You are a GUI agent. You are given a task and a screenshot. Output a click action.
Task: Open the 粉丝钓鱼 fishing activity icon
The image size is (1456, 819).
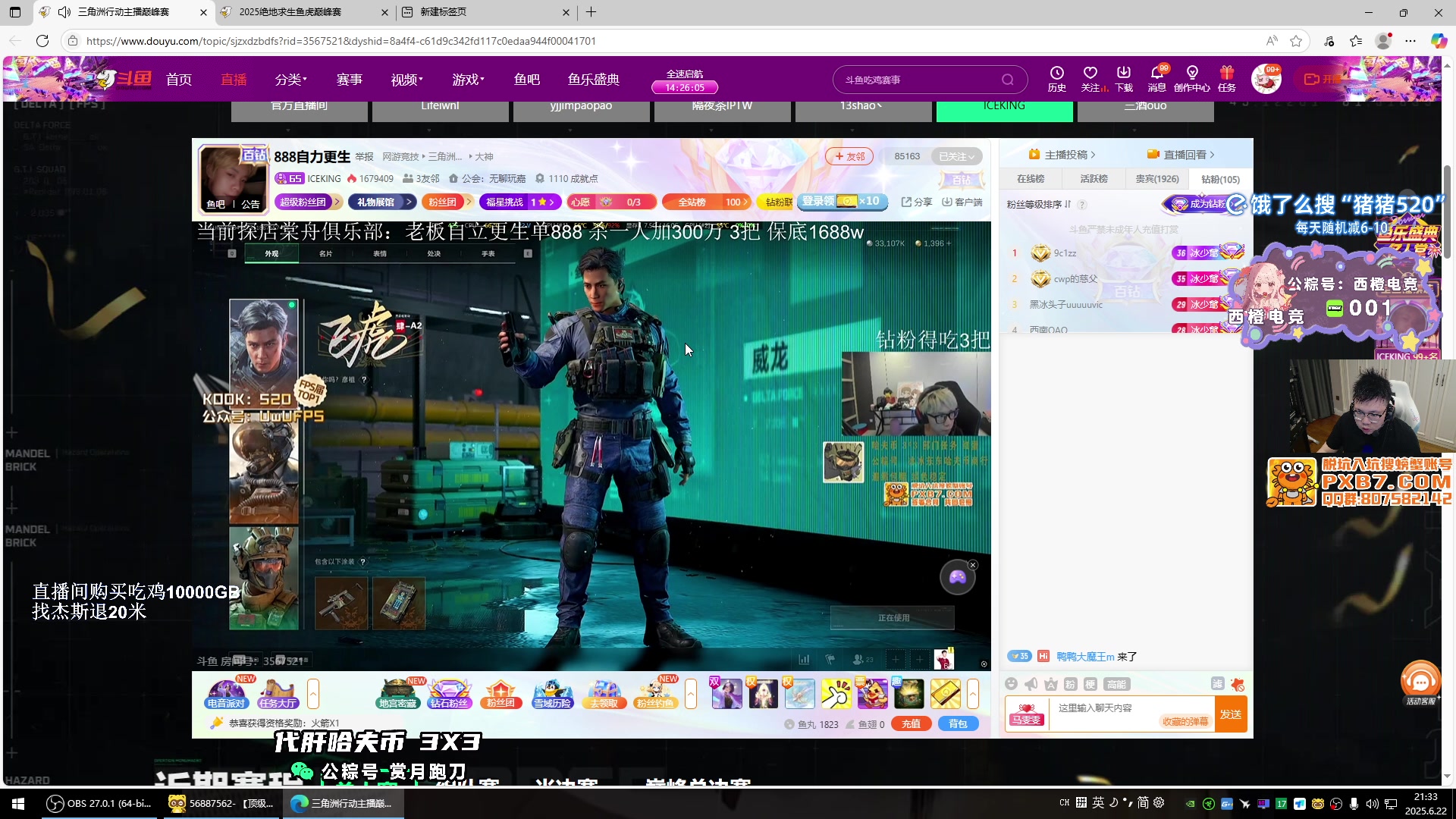pos(655,694)
